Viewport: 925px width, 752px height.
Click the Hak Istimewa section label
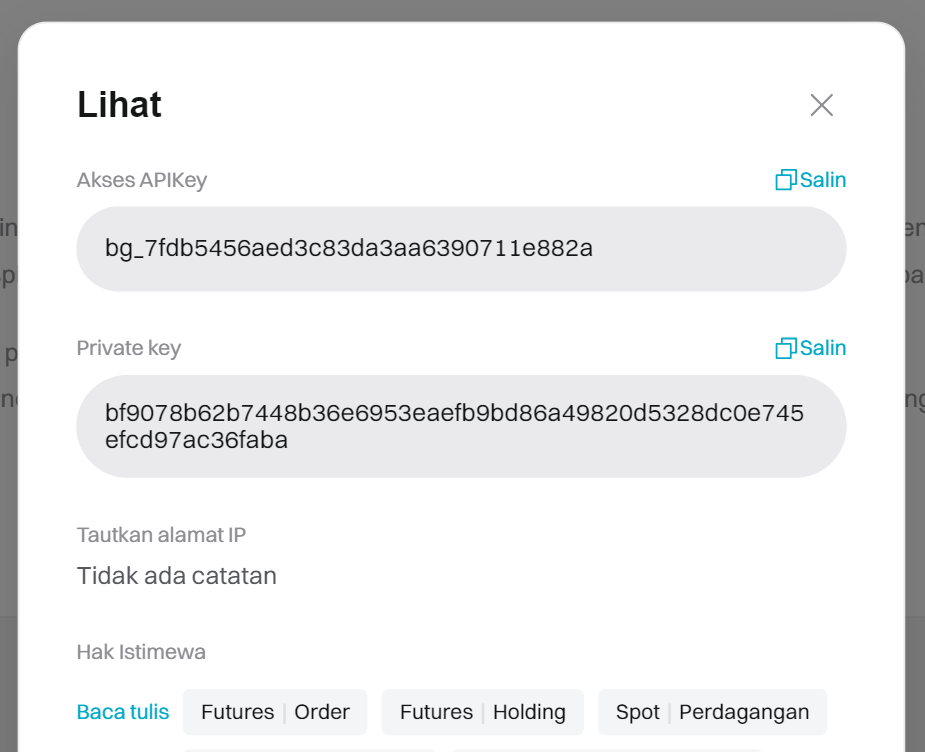[141, 652]
